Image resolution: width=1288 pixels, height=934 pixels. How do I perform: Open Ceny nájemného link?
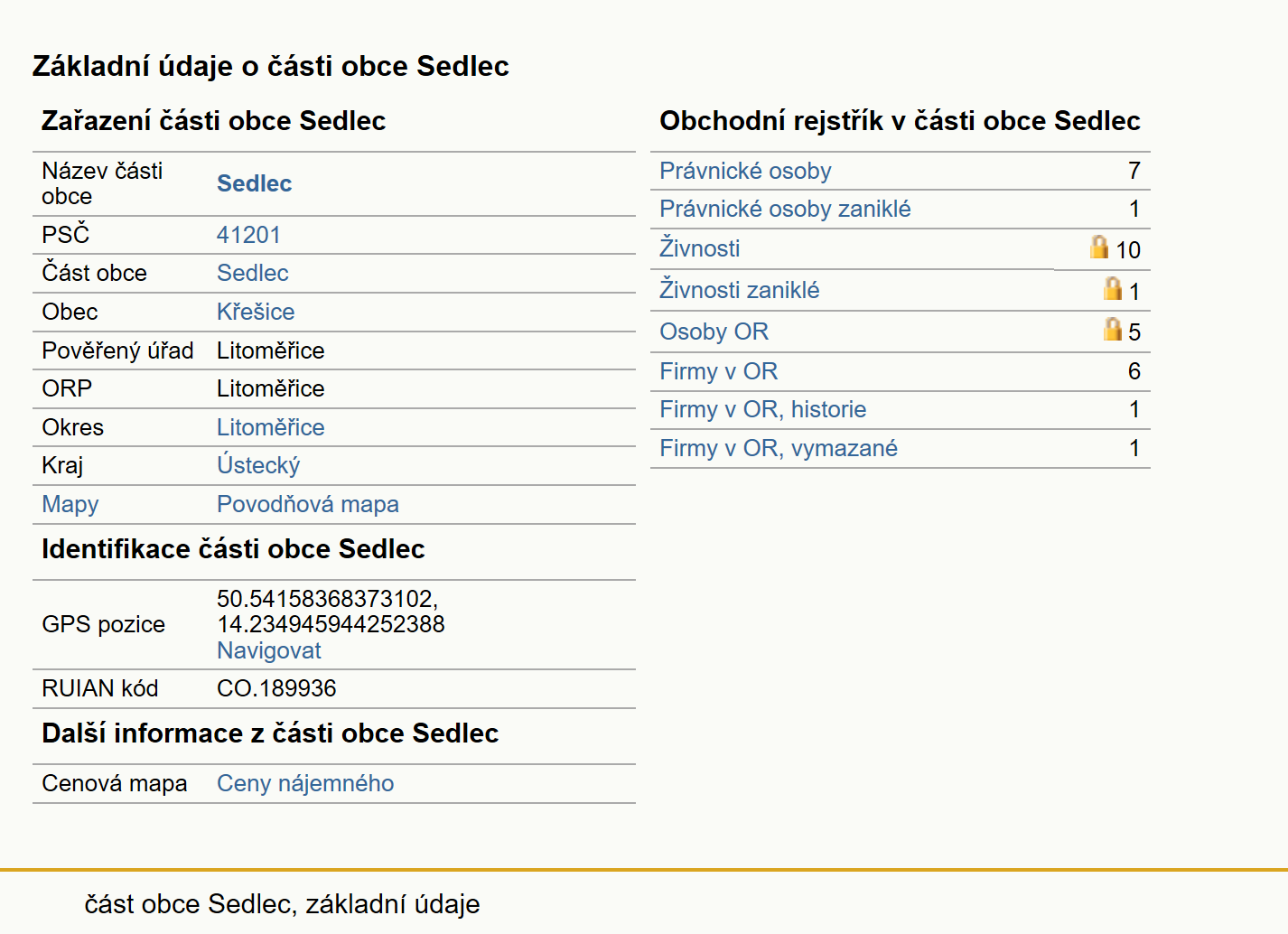pos(305,783)
